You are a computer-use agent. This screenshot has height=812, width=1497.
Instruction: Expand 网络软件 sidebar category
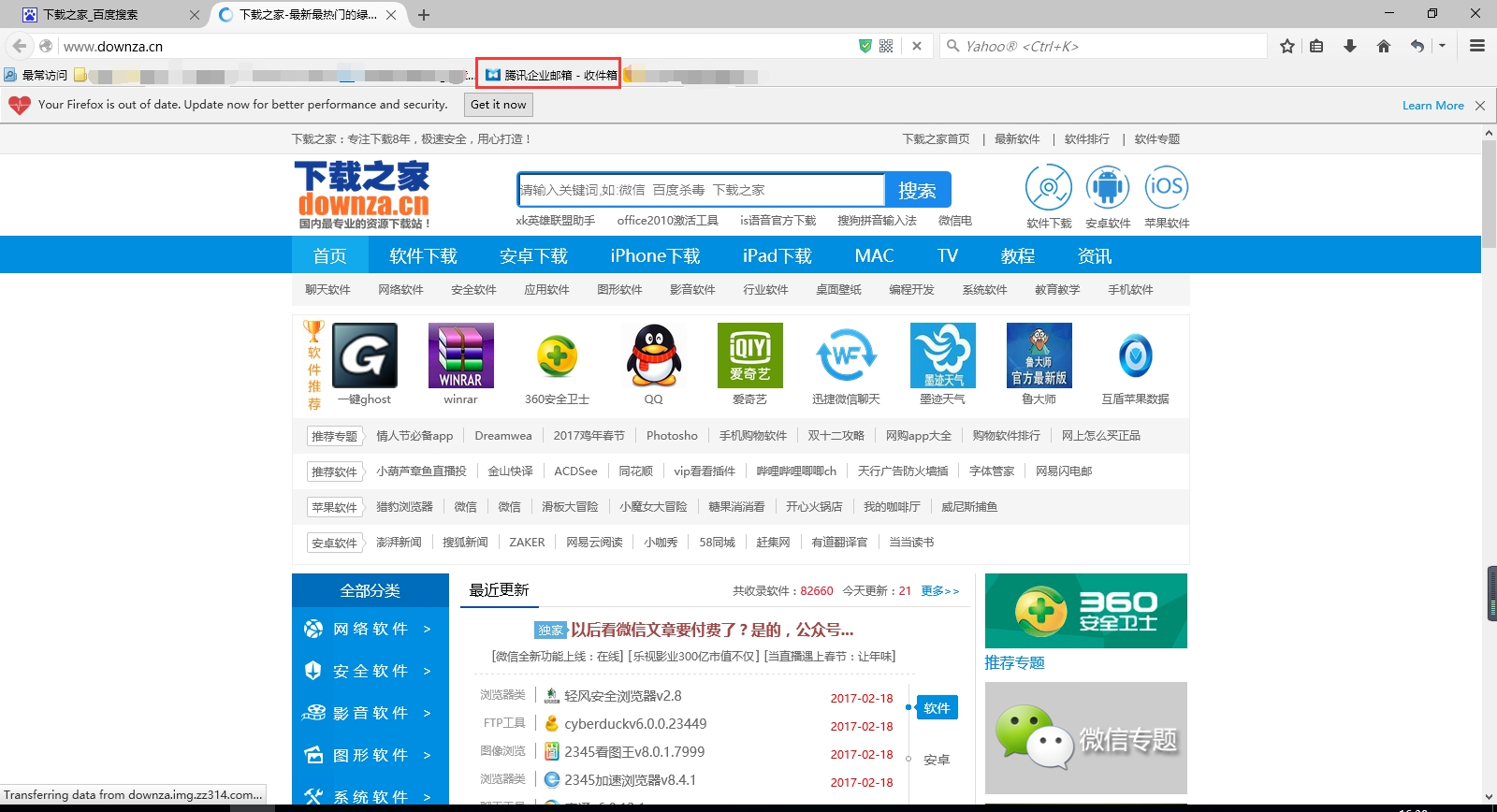click(x=371, y=629)
